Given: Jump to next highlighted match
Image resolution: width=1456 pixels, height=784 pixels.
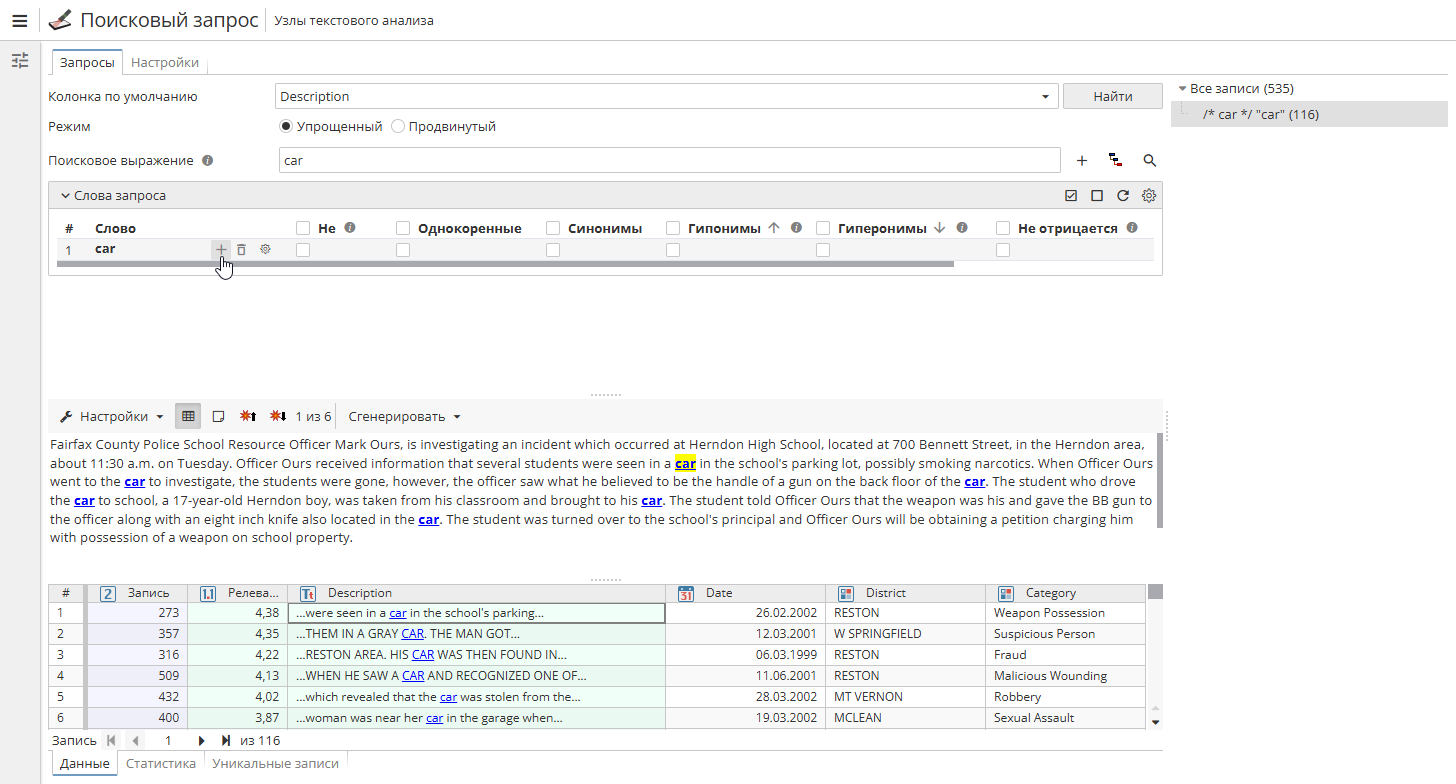Looking at the screenshot, I should [278, 416].
